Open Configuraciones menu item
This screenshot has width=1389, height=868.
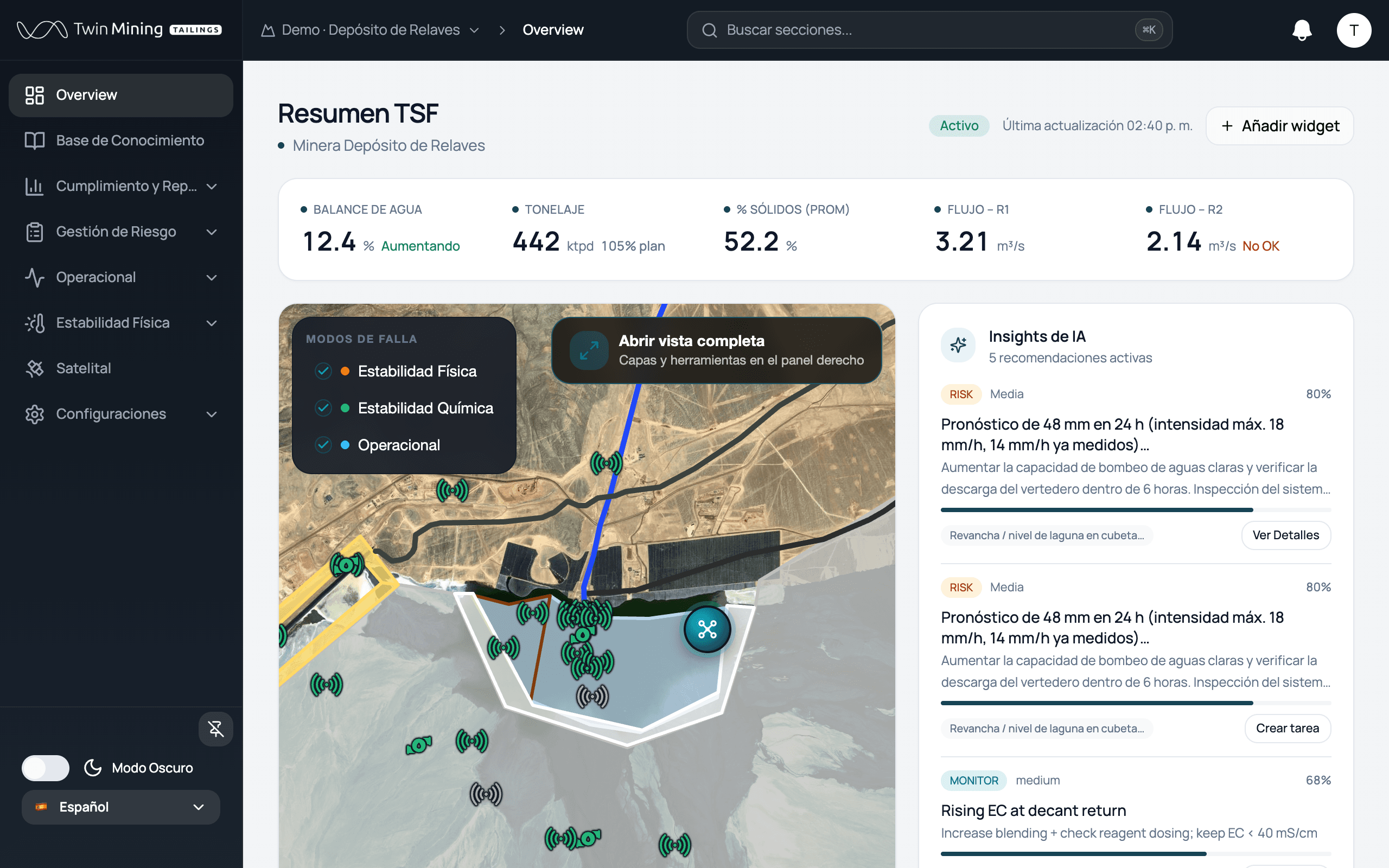[x=120, y=414]
